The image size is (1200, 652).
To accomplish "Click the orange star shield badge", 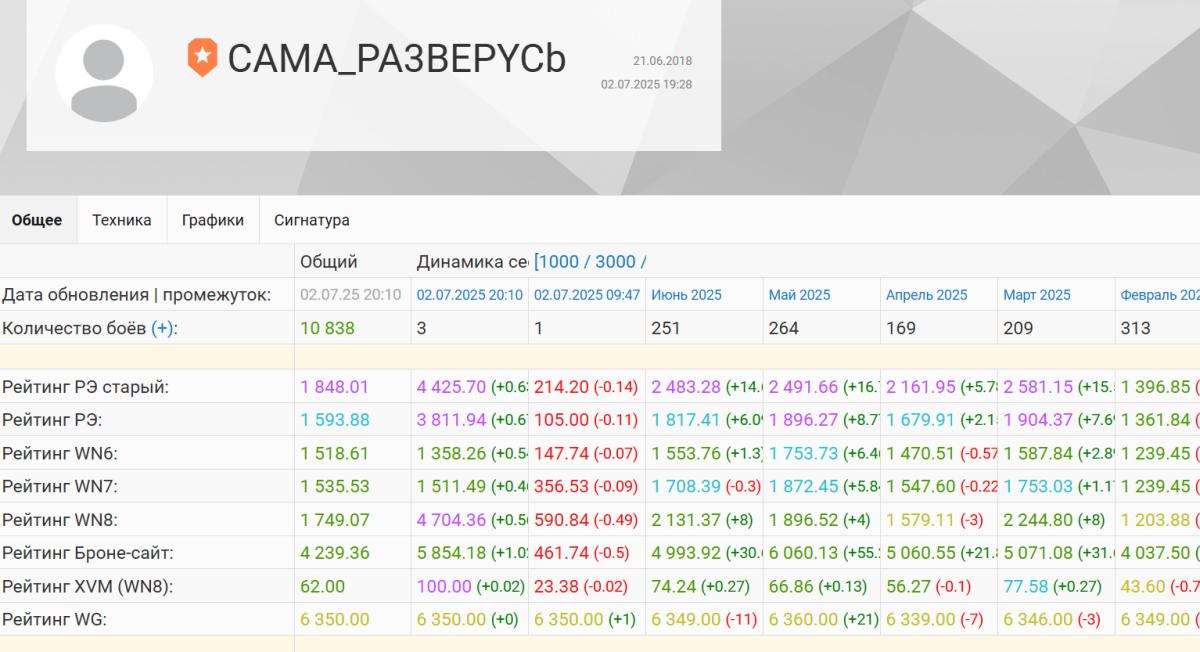I will tap(202, 58).
